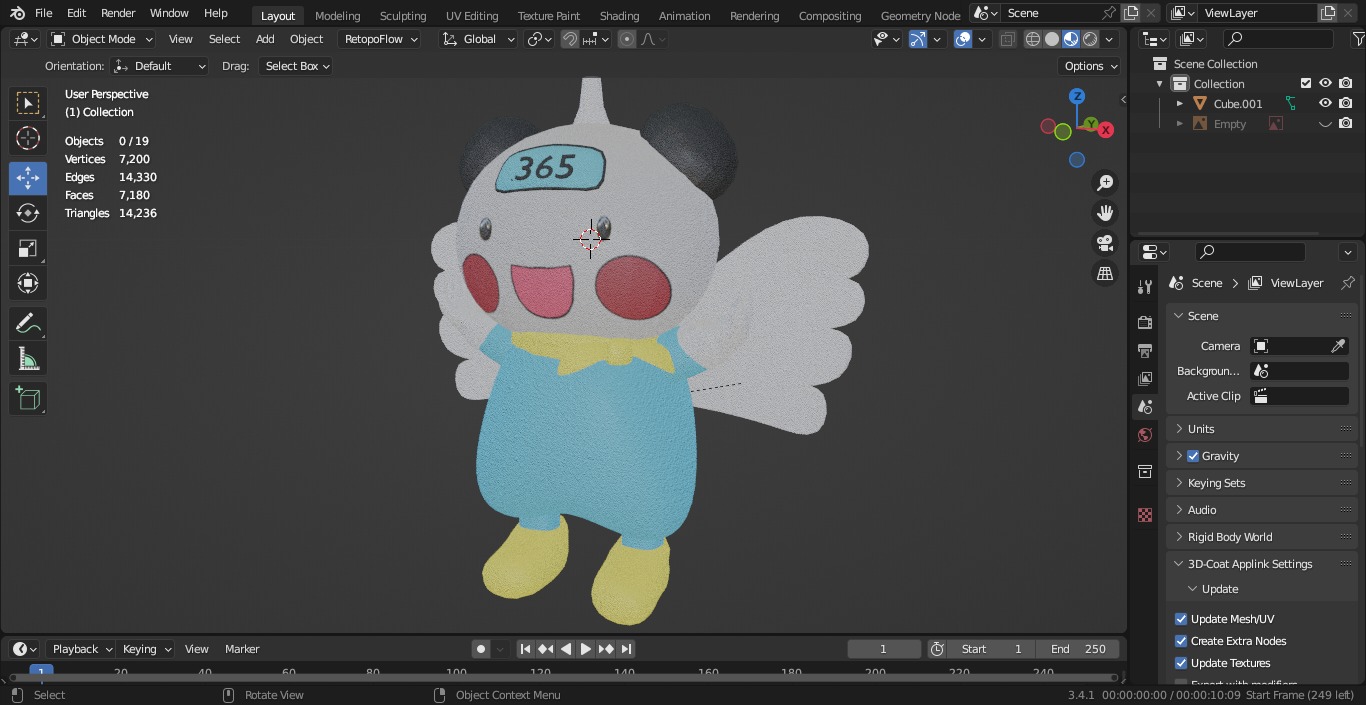Click the X axis on navigation gizmo
The width and height of the screenshot is (1366, 705).
coord(1106,130)
